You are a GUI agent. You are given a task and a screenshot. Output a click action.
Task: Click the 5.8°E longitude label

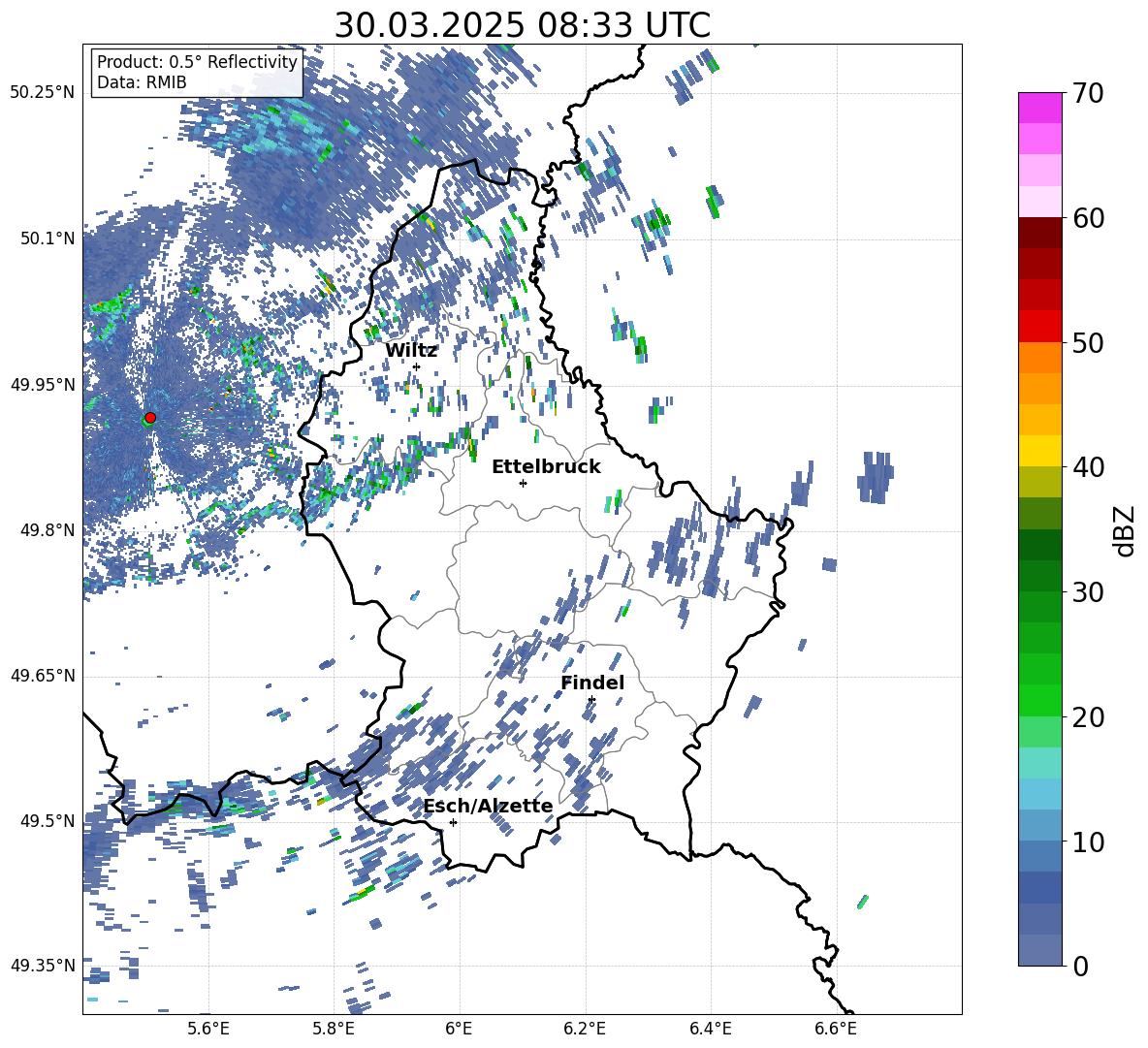[x=334, y=1029]
